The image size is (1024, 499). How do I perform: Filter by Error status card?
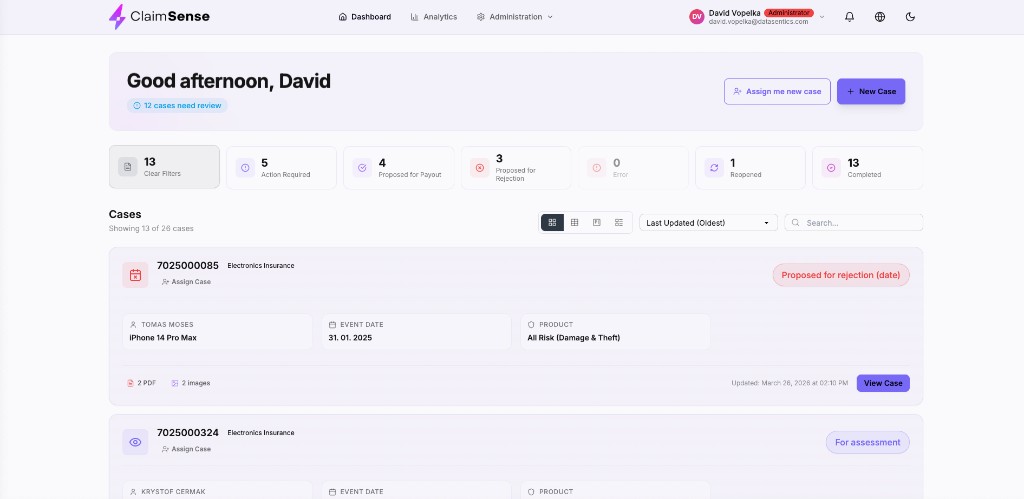point(633,168)
